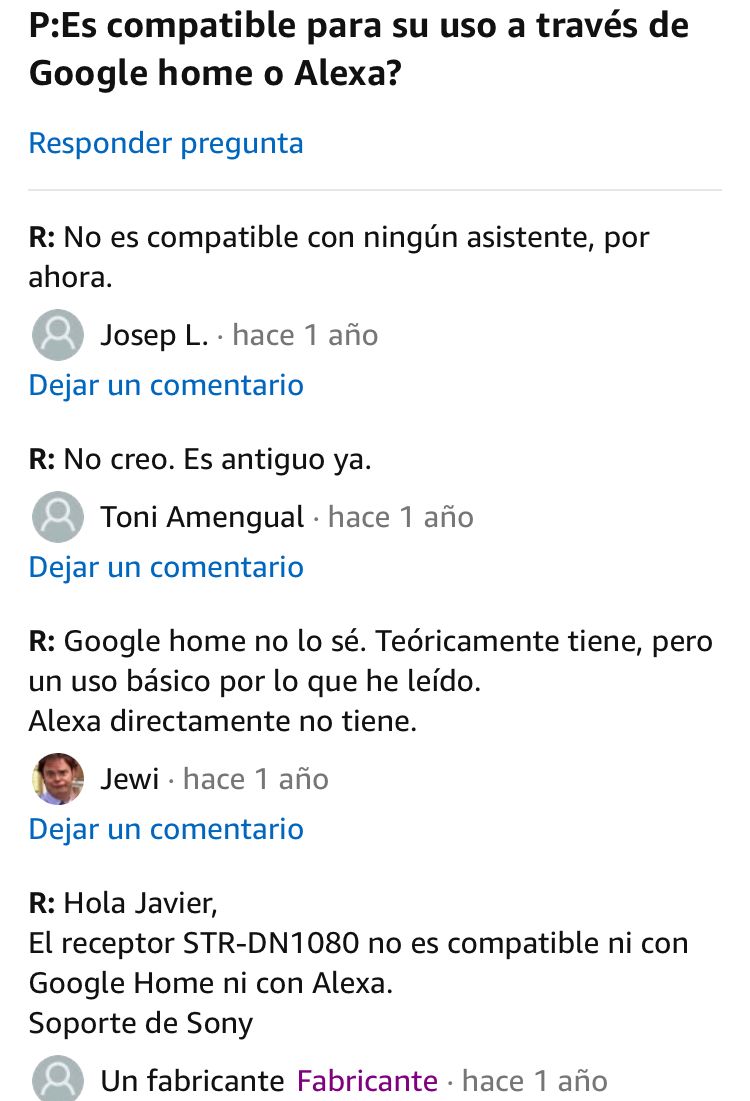The height and width of the screenshot is (1101, 750).
Task: Click the purple Fabricante badge
Action: [x=367, y=1081]
